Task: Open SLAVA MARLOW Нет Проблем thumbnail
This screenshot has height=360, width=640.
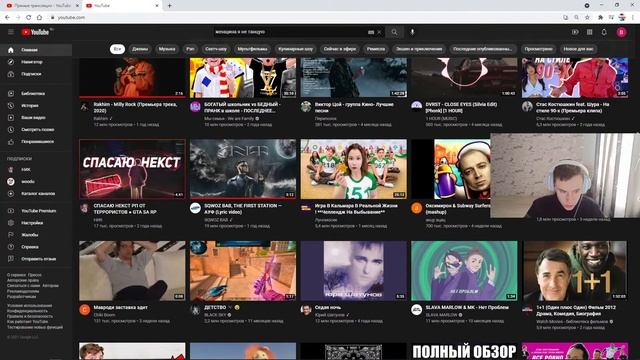Action: click(464, 271)
